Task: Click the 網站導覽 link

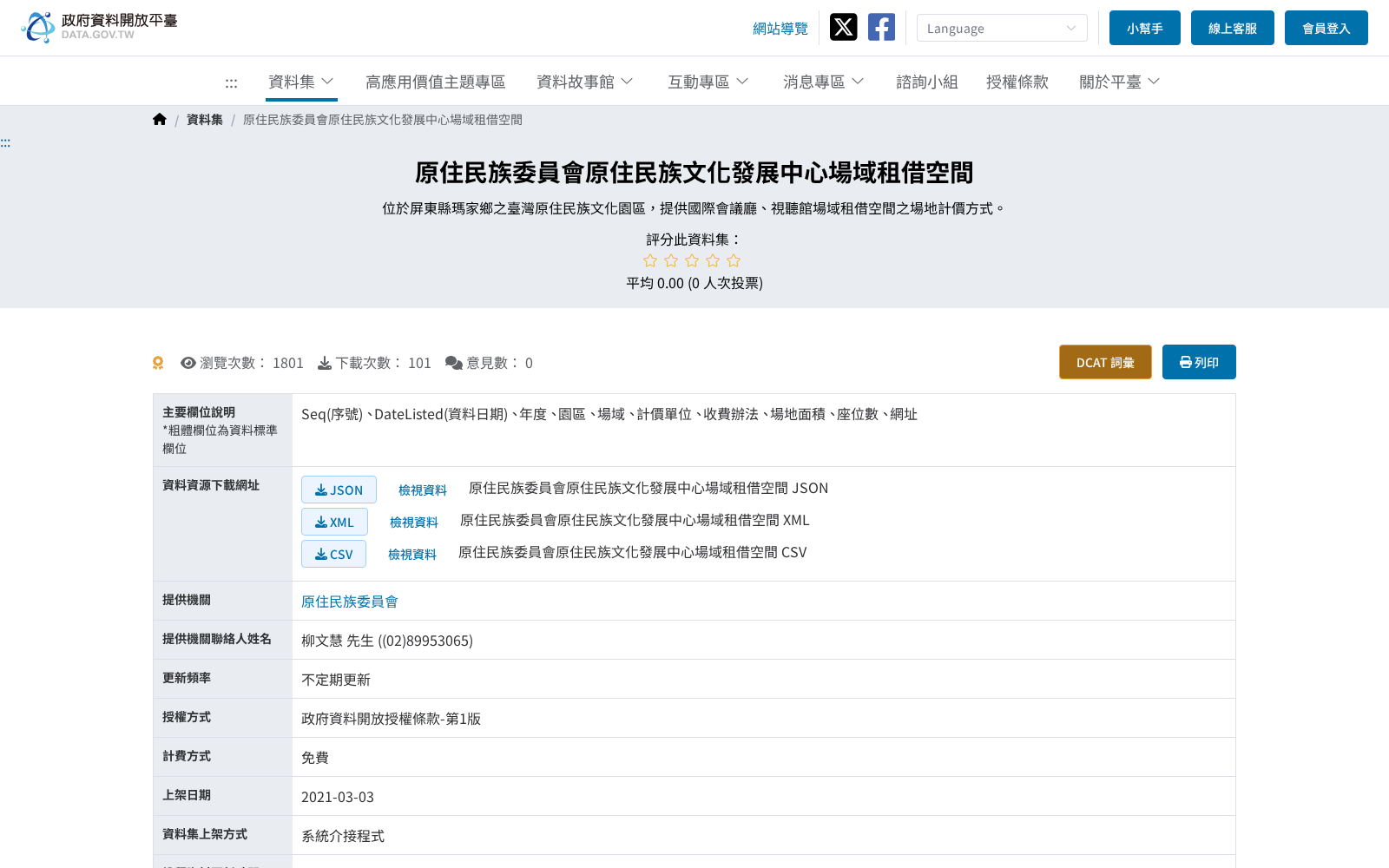Action: pos(780,29)
